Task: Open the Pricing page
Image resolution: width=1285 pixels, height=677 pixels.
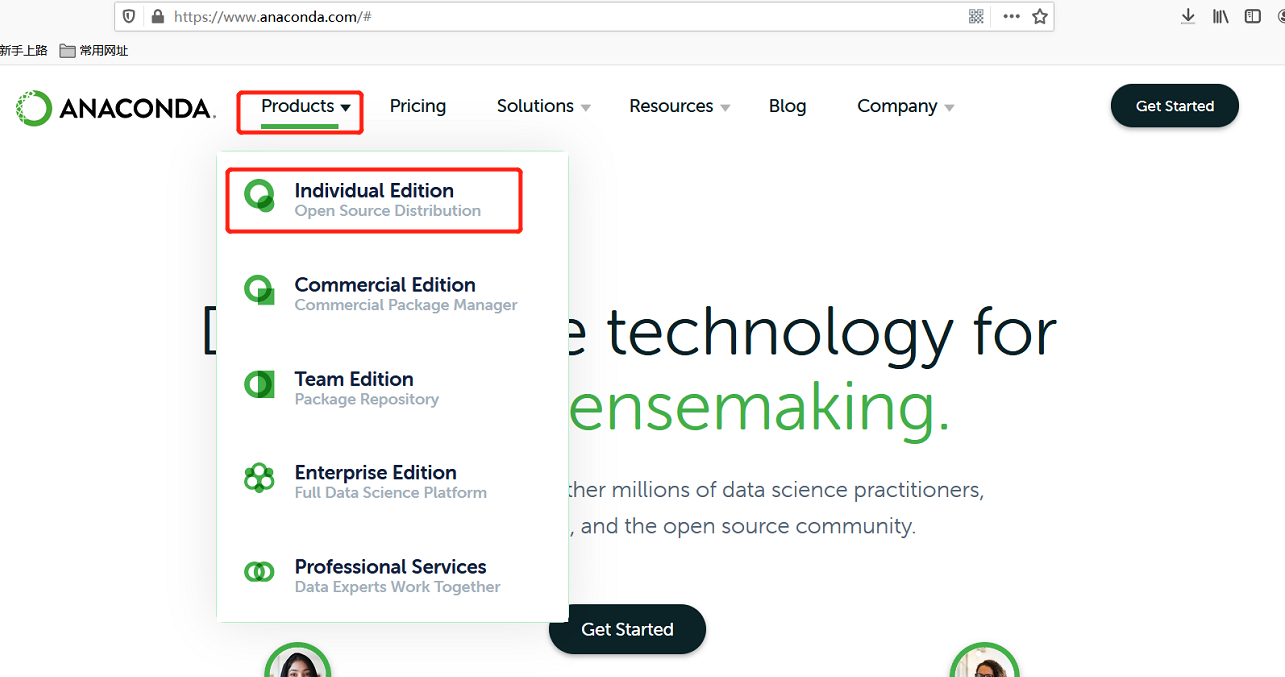Action: pyautogui.click(x=418, y=106)
